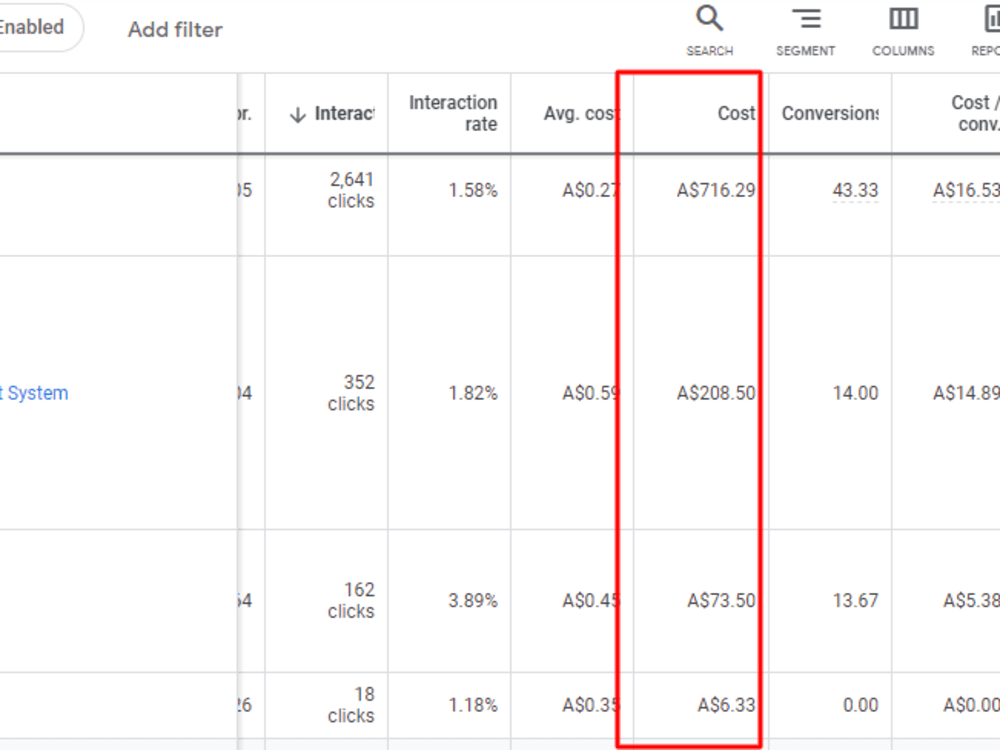Select the A$6.33 cost cell
The height and width of the screenshot is (750, 1000).
726,705
